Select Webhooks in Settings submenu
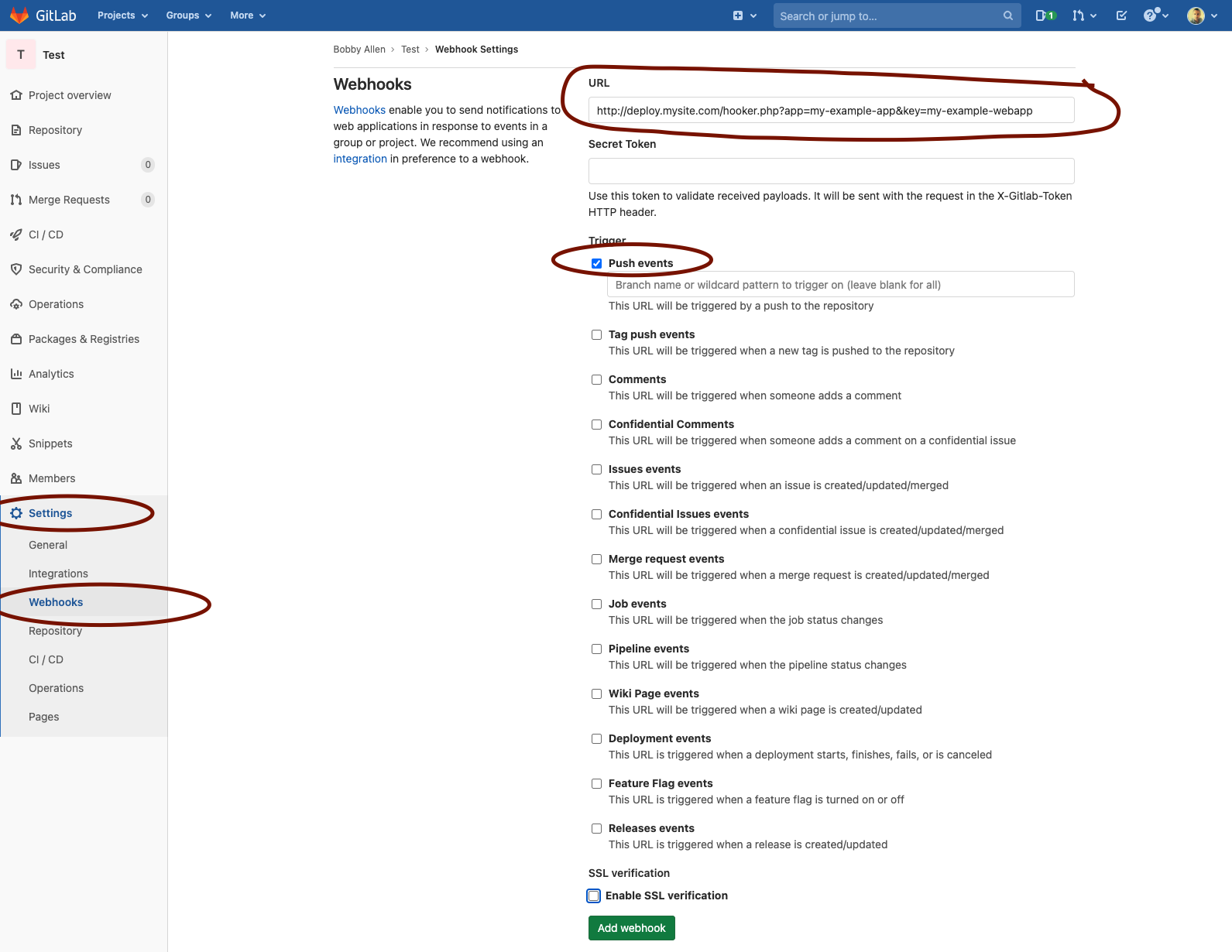 coord(56,602)
